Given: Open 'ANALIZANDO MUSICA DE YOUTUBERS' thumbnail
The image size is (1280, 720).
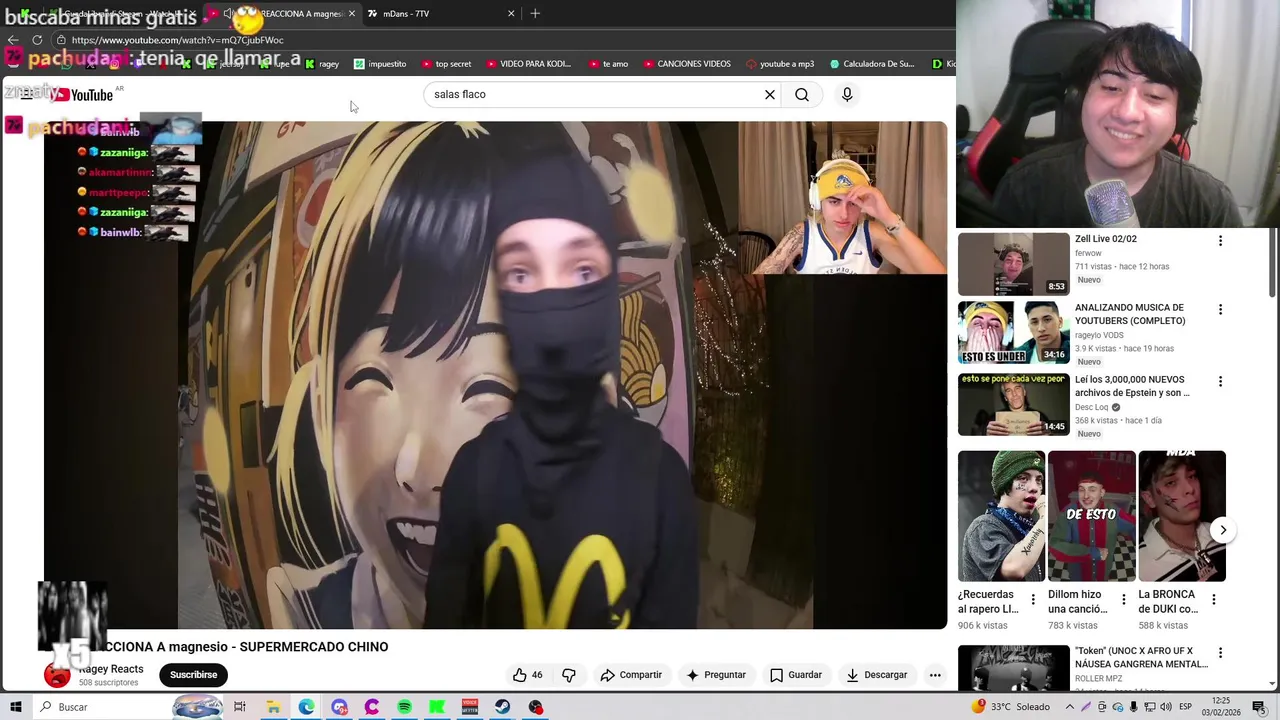Looking at the screenshot, I should coord(1013,333).
